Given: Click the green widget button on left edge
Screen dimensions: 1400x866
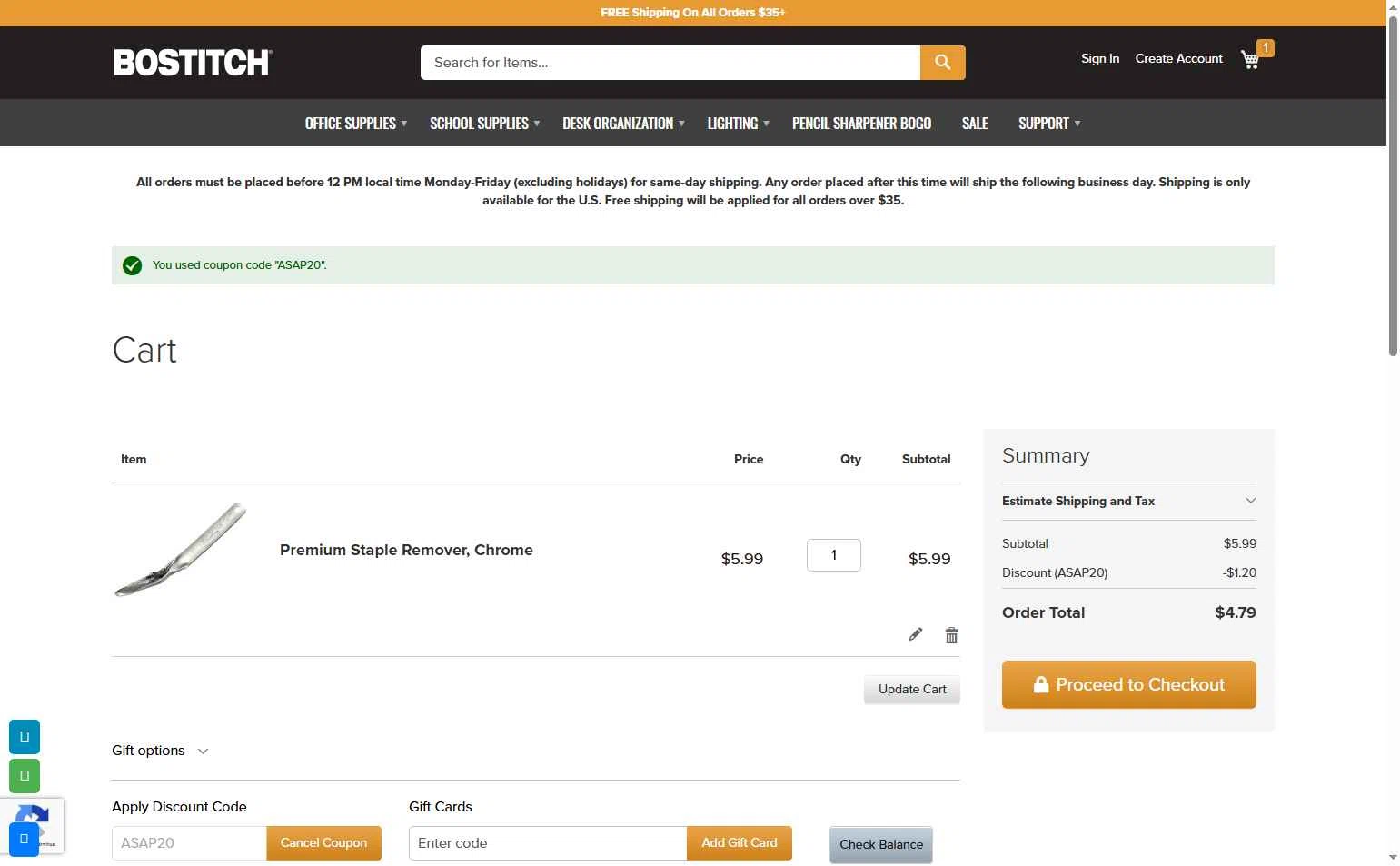Looking at the screenshot, I should click(25, 775).
